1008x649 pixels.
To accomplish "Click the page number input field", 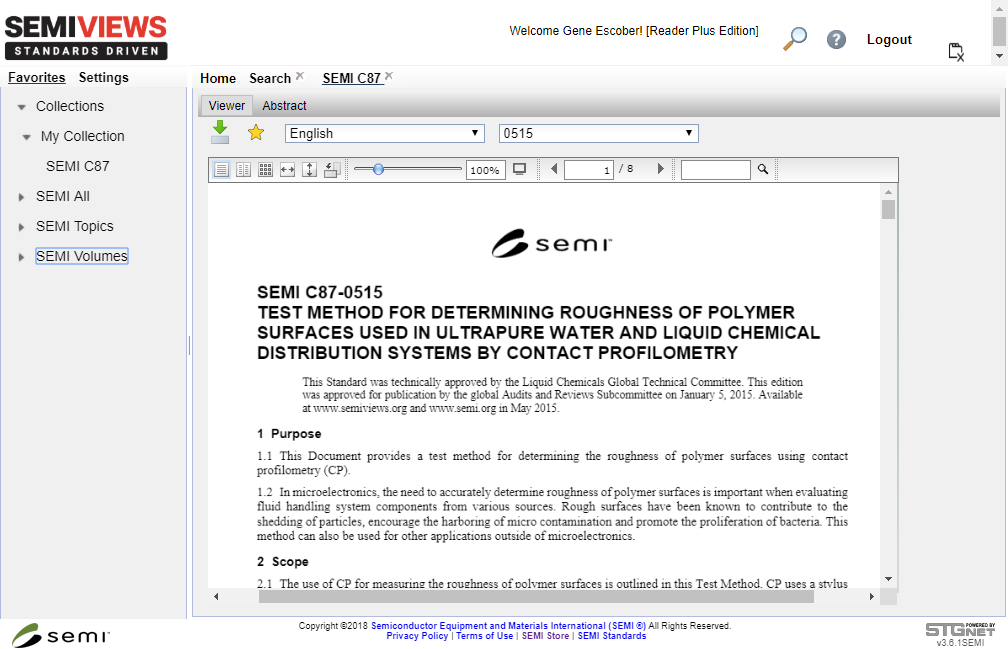I will pyautogui.click(x=589, y=170).
